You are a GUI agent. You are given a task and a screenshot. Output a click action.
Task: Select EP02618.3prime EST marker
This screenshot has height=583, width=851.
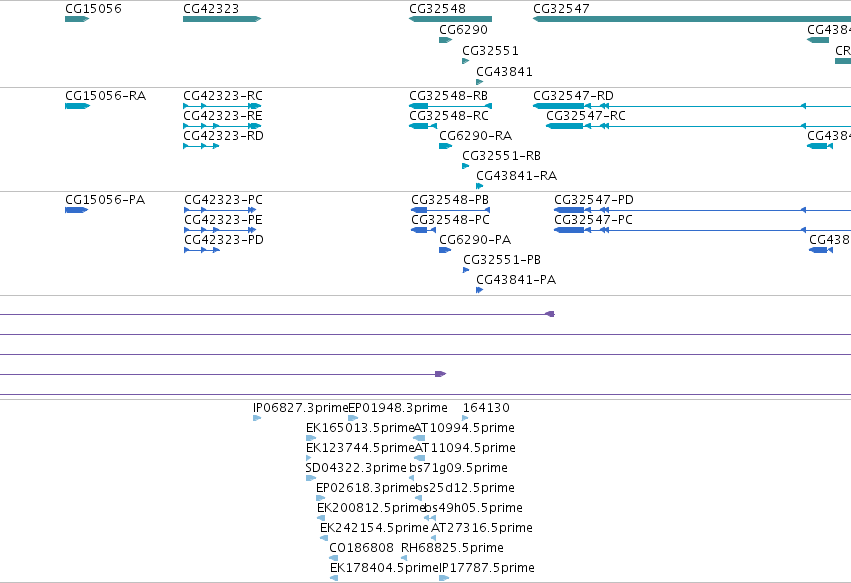click(321, 498)
